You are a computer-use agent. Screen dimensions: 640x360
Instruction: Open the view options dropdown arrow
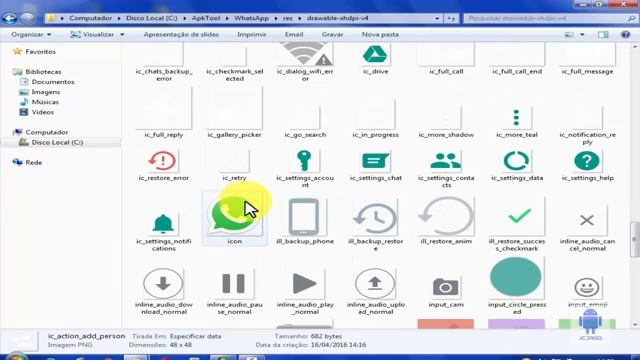(582, 35)
